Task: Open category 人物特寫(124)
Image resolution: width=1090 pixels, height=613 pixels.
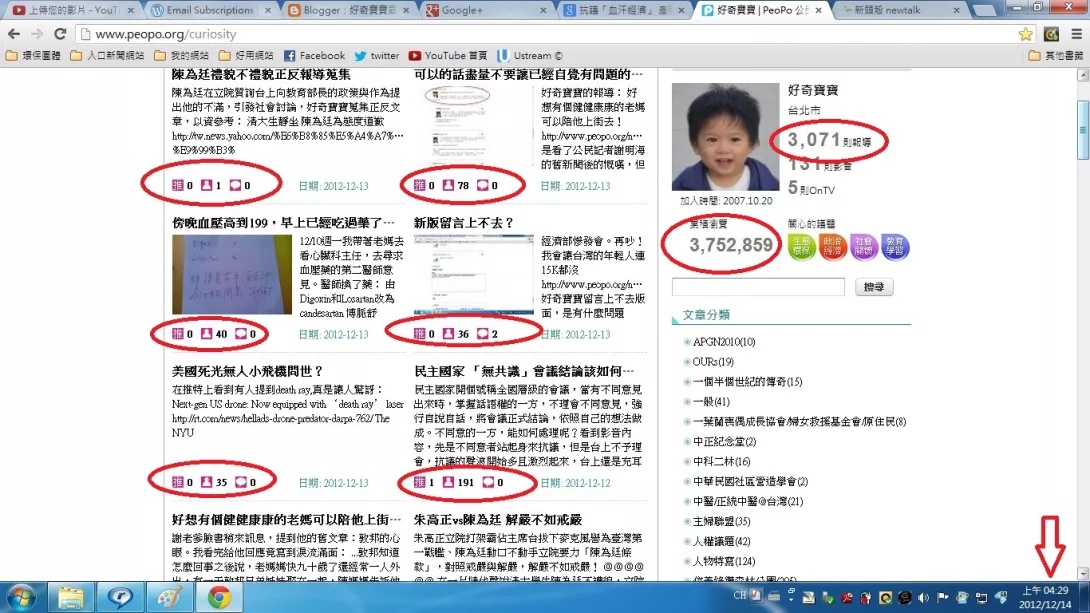Action: [x=724, y=561]
